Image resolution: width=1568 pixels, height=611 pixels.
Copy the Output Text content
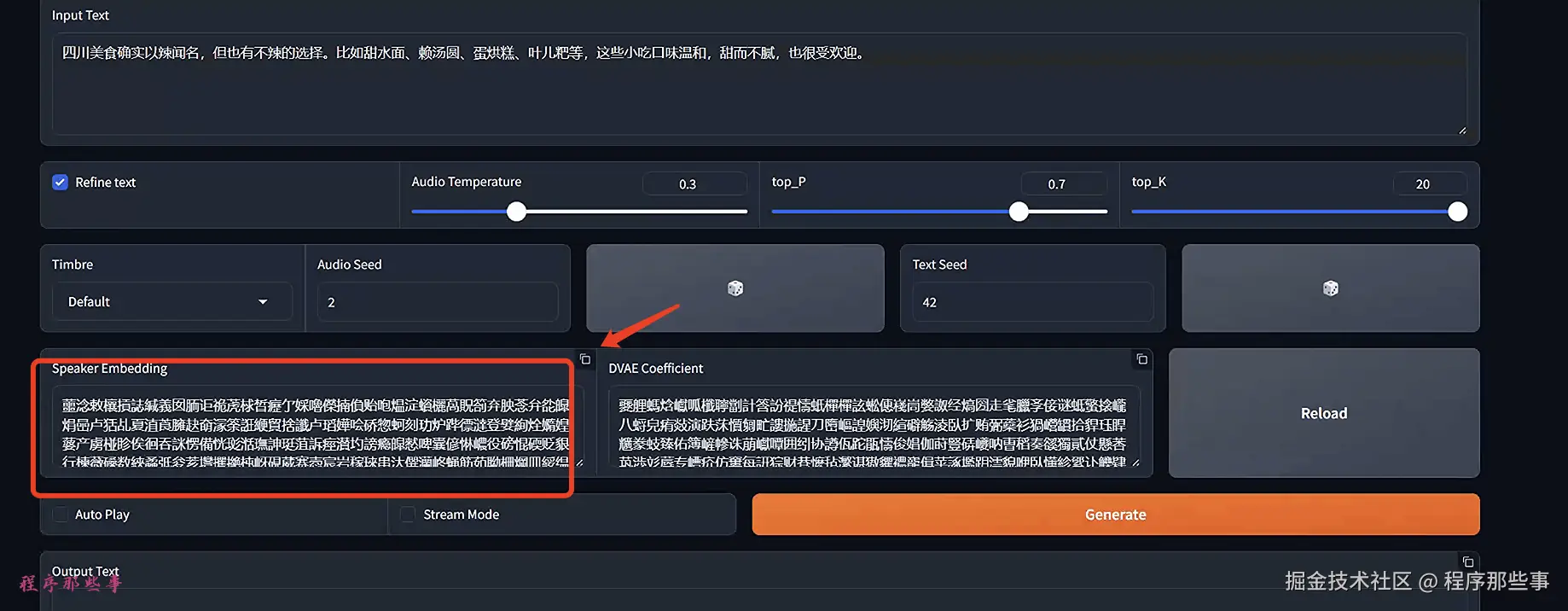click(x=1468, y=562)
